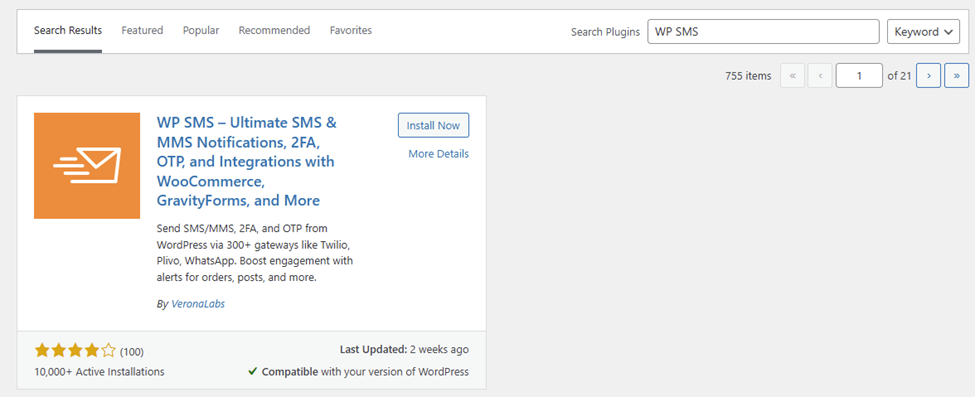The image size is (975, 397).
Task: Switch to the Popular tab
Action: [x=201, y=30]
